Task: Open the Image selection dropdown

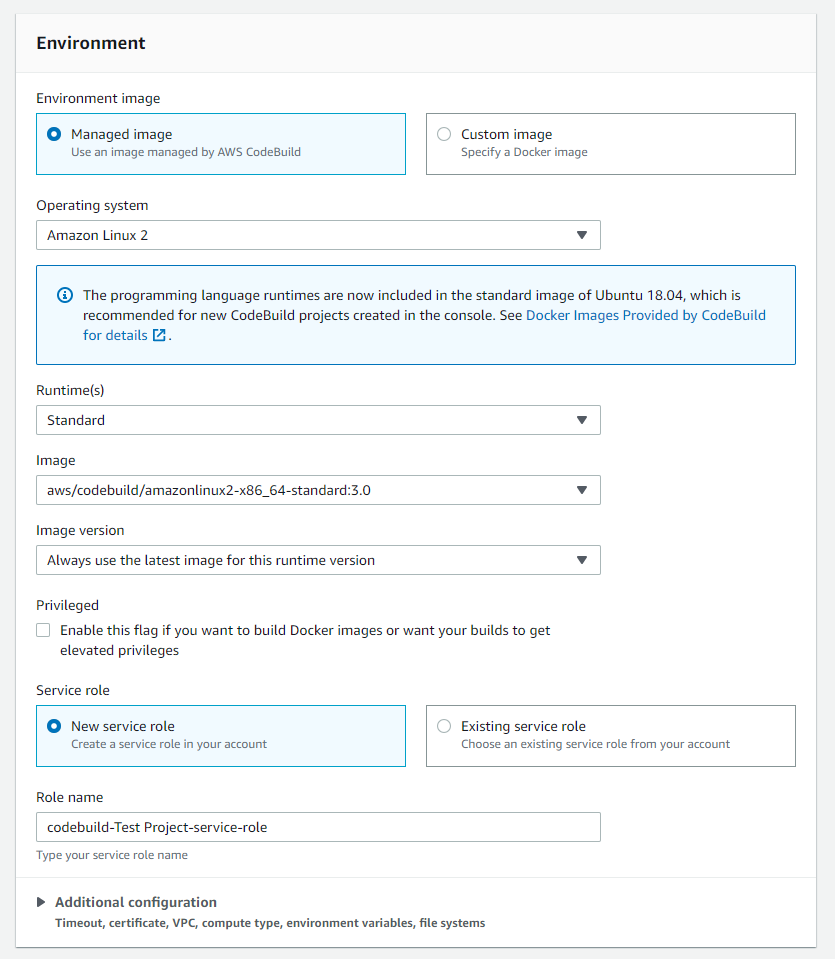Action: (x=318, y=490)
